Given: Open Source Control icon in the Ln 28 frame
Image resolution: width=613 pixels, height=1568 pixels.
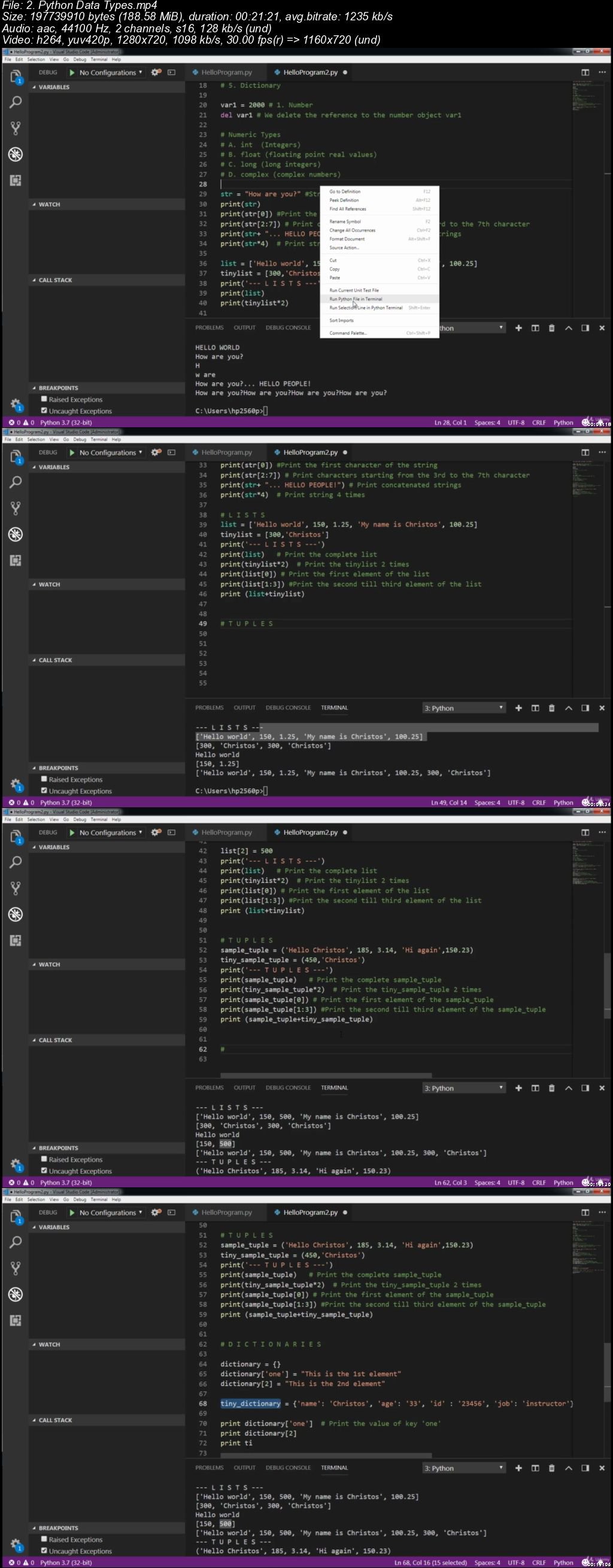Looking at the screenshot, I should pos(16,128).
